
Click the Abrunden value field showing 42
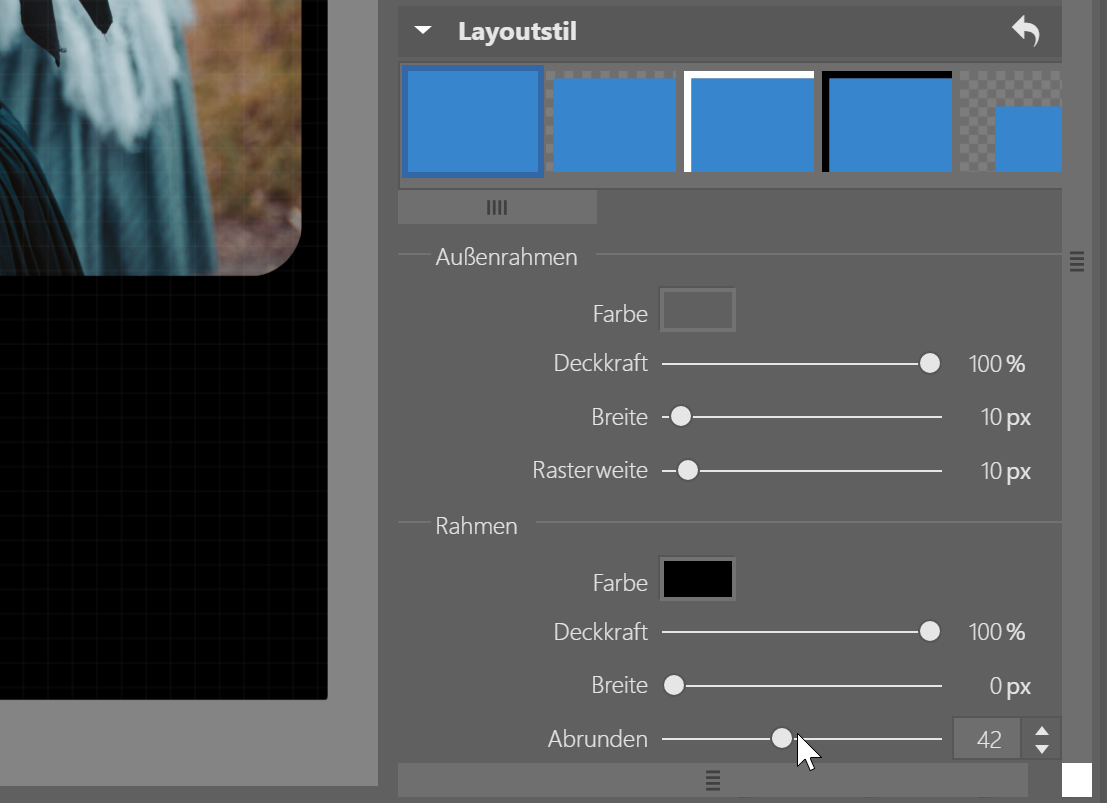pyautogui.click(x=987, y=740)
